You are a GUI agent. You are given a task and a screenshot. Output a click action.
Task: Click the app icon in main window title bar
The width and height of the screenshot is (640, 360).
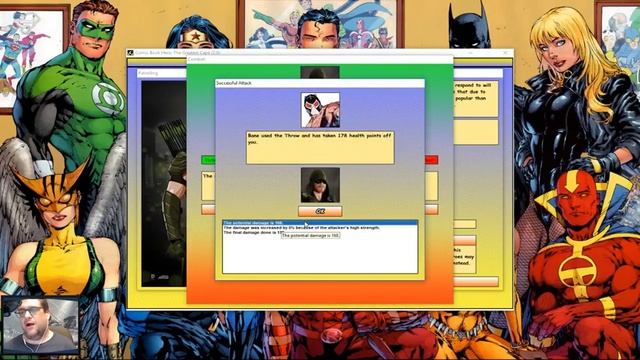pyautogui.click(x=131, y=53)
